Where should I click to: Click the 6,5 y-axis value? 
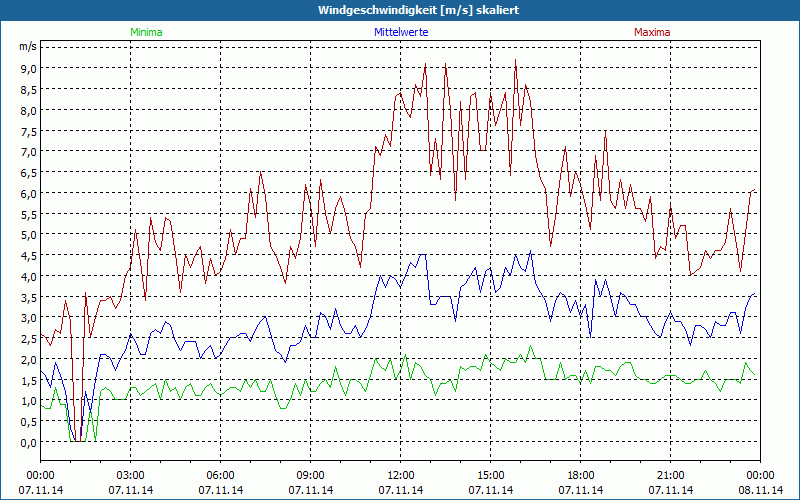(x=29, y=172)
